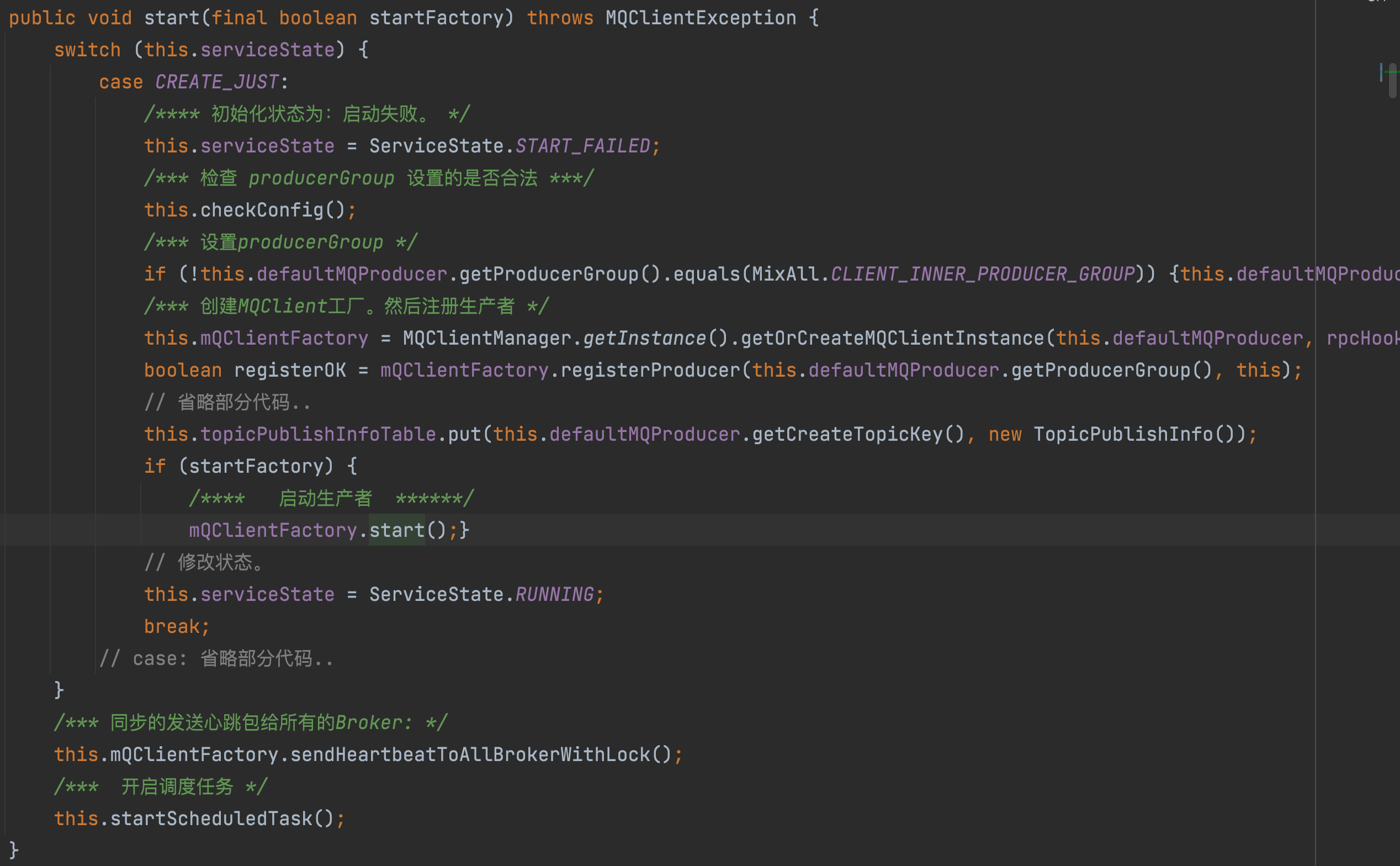This screenshot has width=1400, height=866.
Task: Click the TopicPublishInfo constructor call
Action: [1123, 434]
